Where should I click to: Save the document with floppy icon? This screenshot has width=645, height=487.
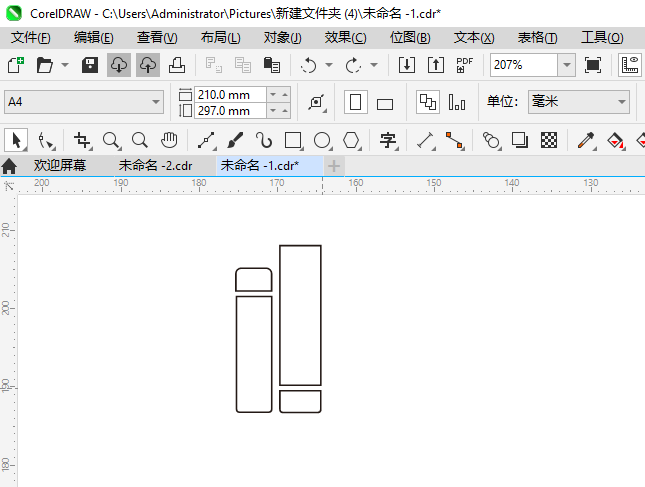point(90,65)
